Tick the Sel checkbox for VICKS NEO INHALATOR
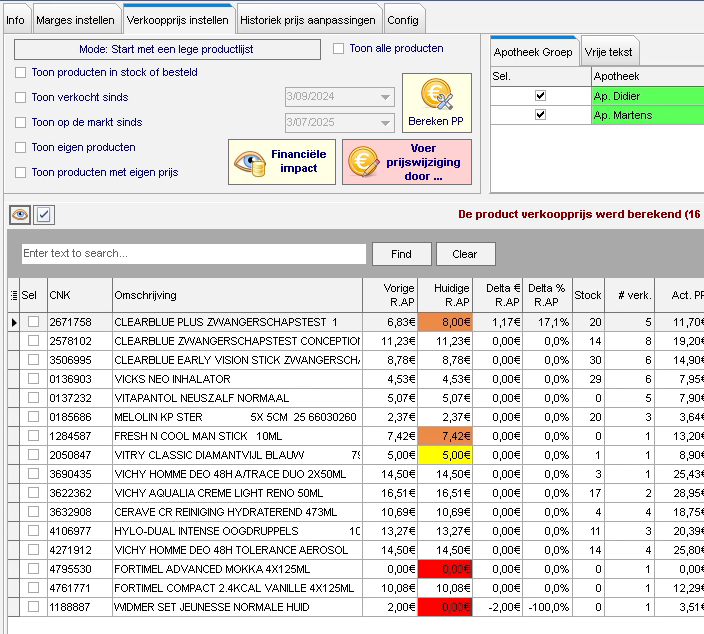Image resolution: width=704 pixels, height=634 pixels. (34, 379)
